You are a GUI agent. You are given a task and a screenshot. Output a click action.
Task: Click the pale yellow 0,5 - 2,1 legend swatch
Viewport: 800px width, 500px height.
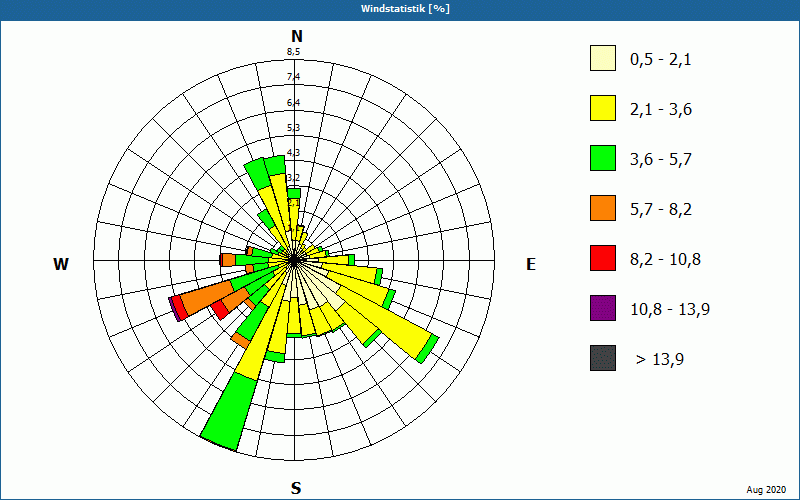[x=603, y=58]
